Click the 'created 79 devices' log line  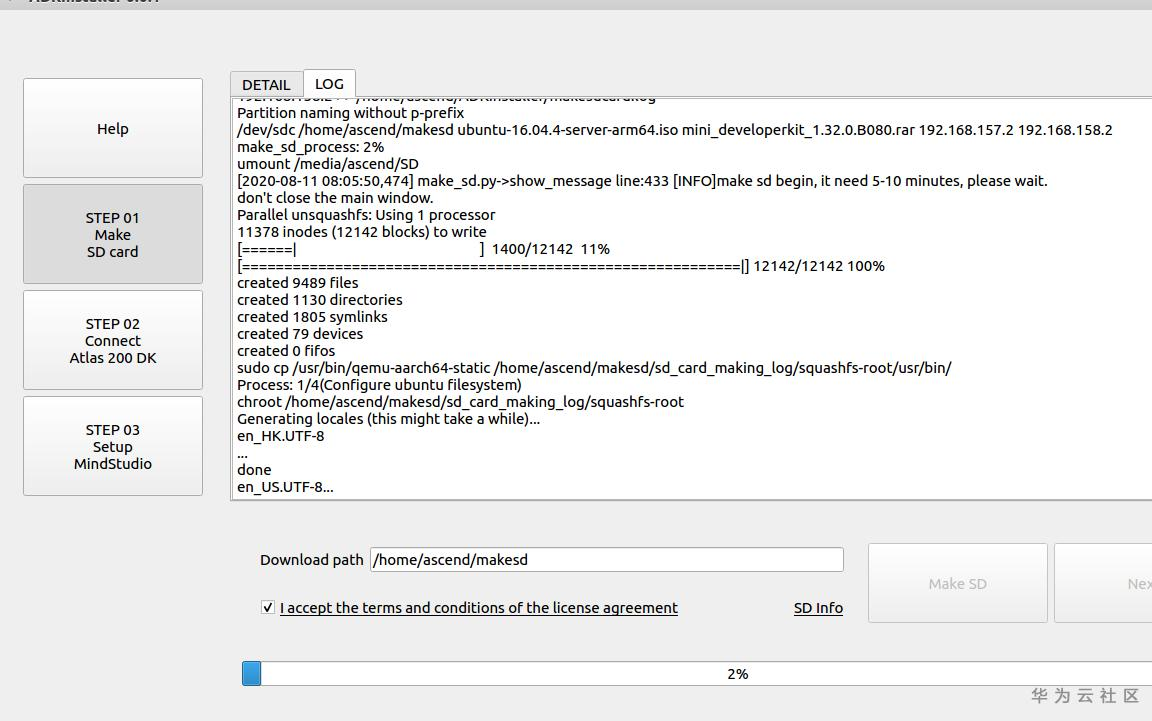(300, 334)
